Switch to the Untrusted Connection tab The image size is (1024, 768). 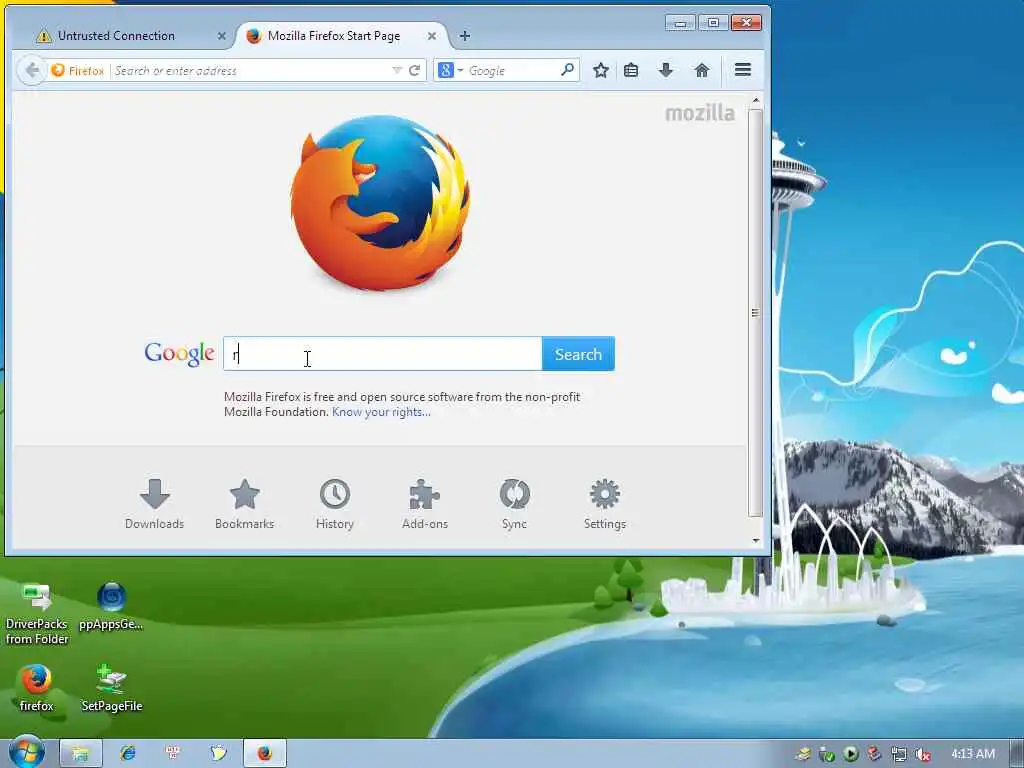point(116,36)
